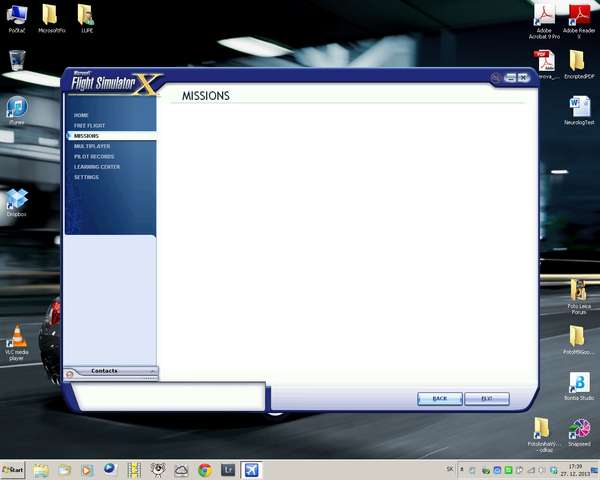The image size is (600, 480).
Task: Open SETTINGS in the sidebar
Action: 86,177
